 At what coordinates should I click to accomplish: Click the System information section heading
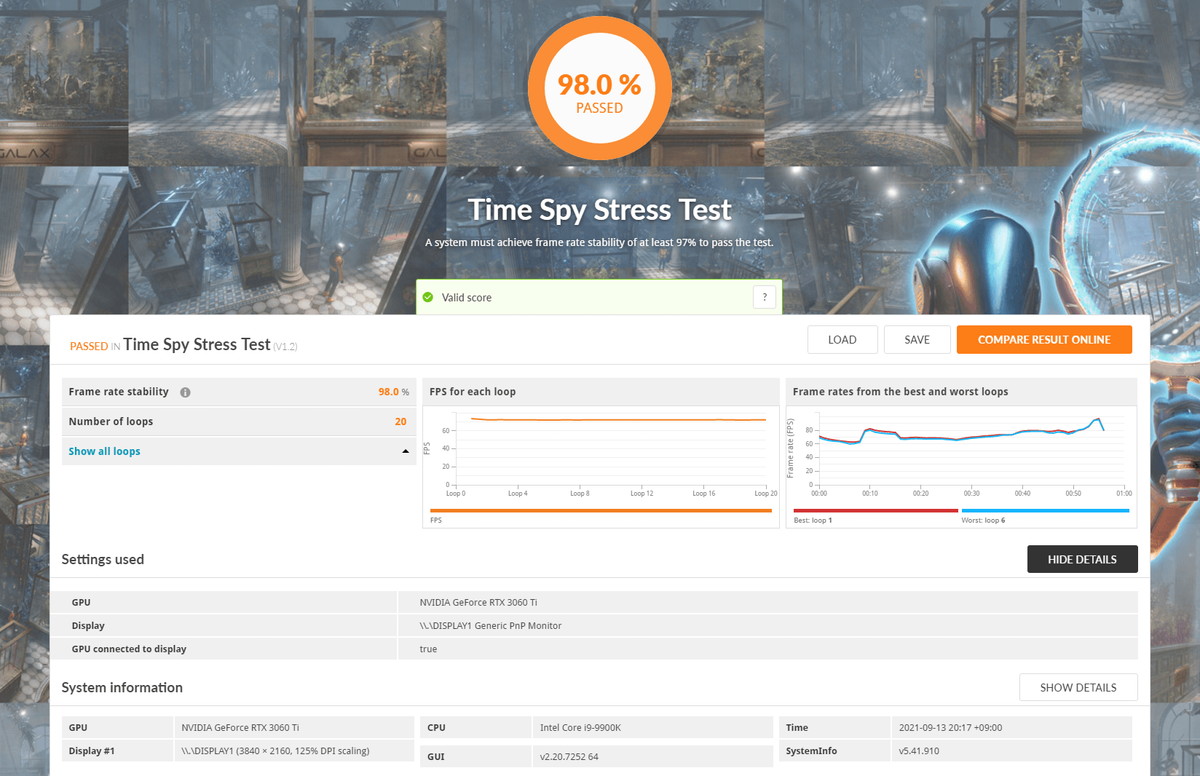point(122,688)
